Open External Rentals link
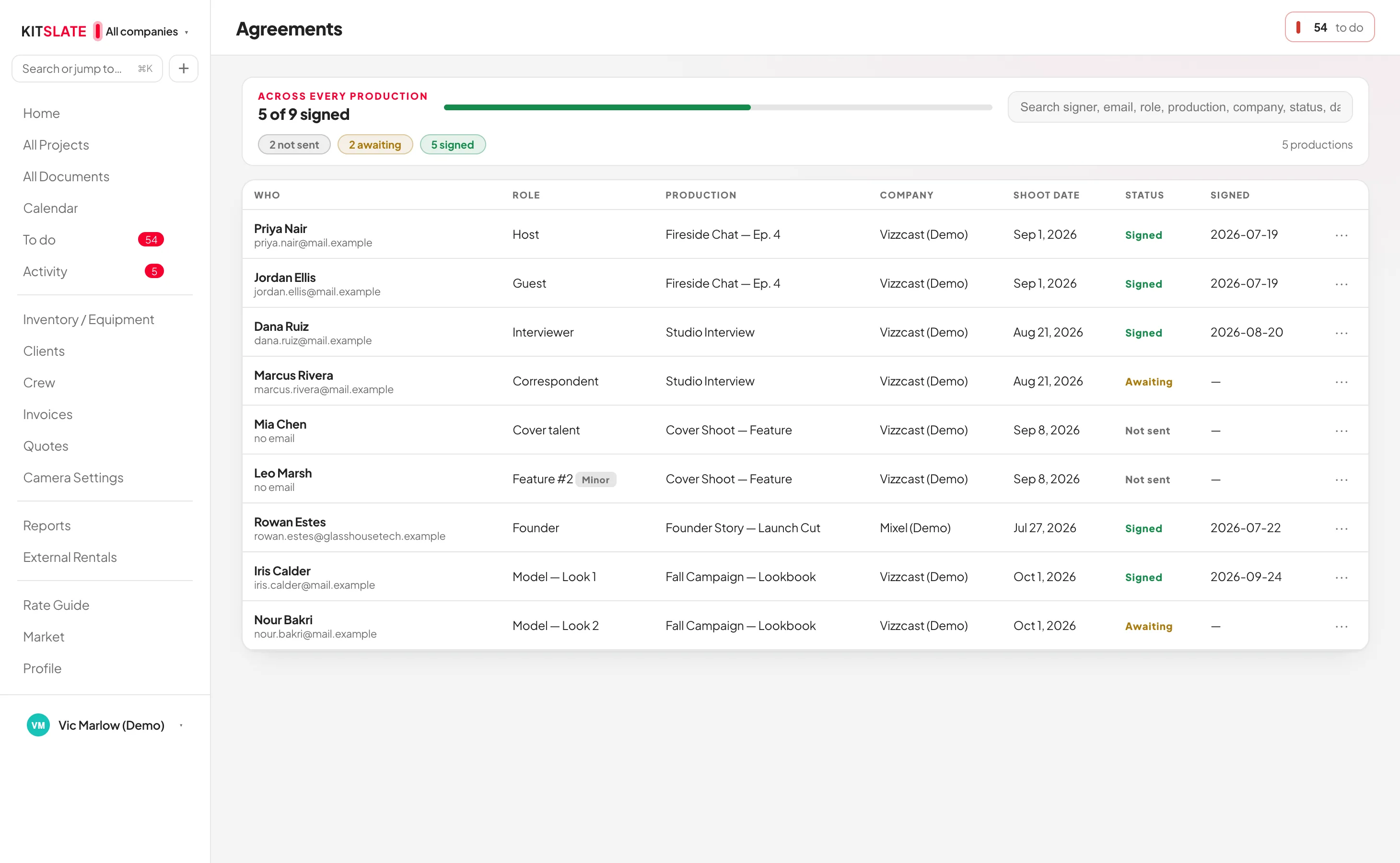 (x=70, y=558)
